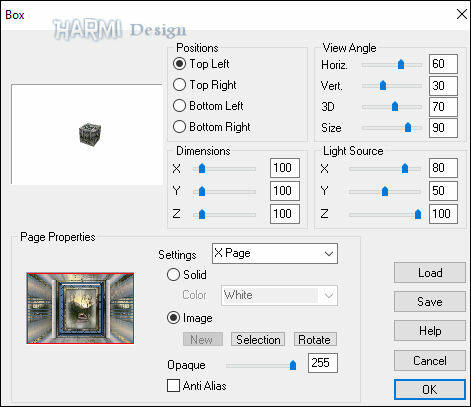Screen dimensions: 471x407
Task: Click the page image thumbnail preview
Action: pyautogui.click(x=80, y=308)
